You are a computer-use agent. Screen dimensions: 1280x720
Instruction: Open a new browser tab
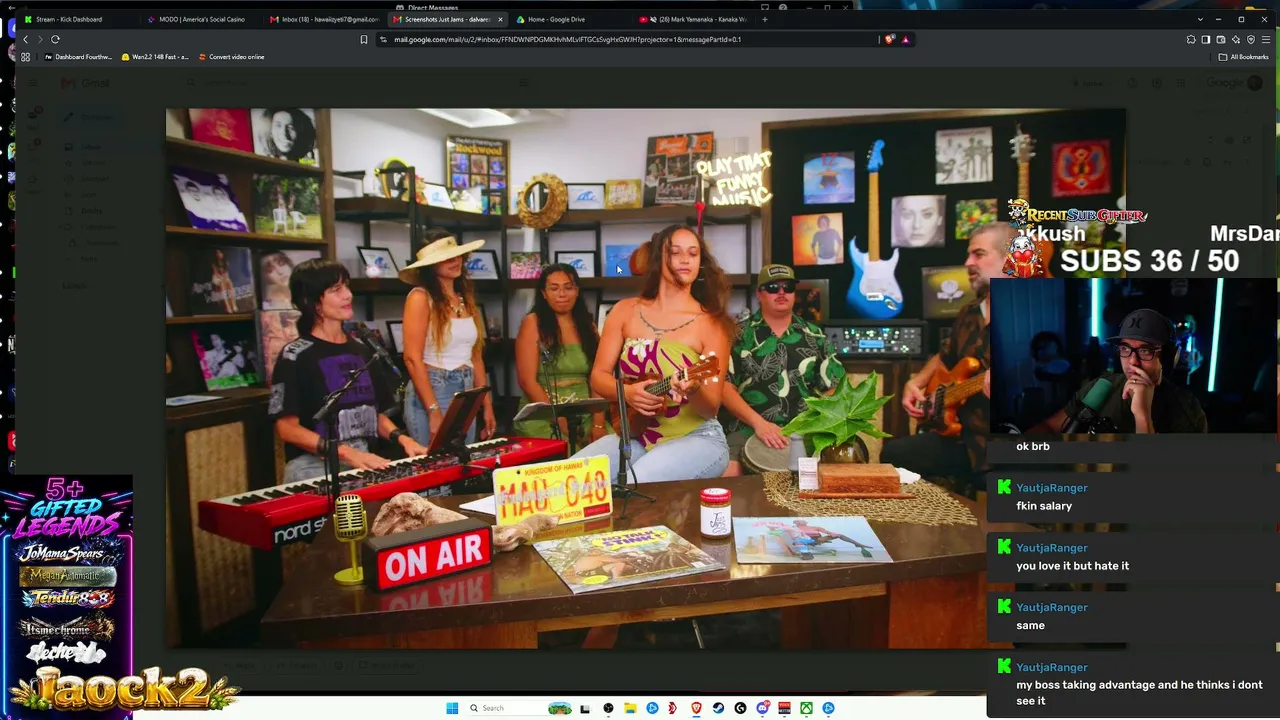tap(765, 19)
